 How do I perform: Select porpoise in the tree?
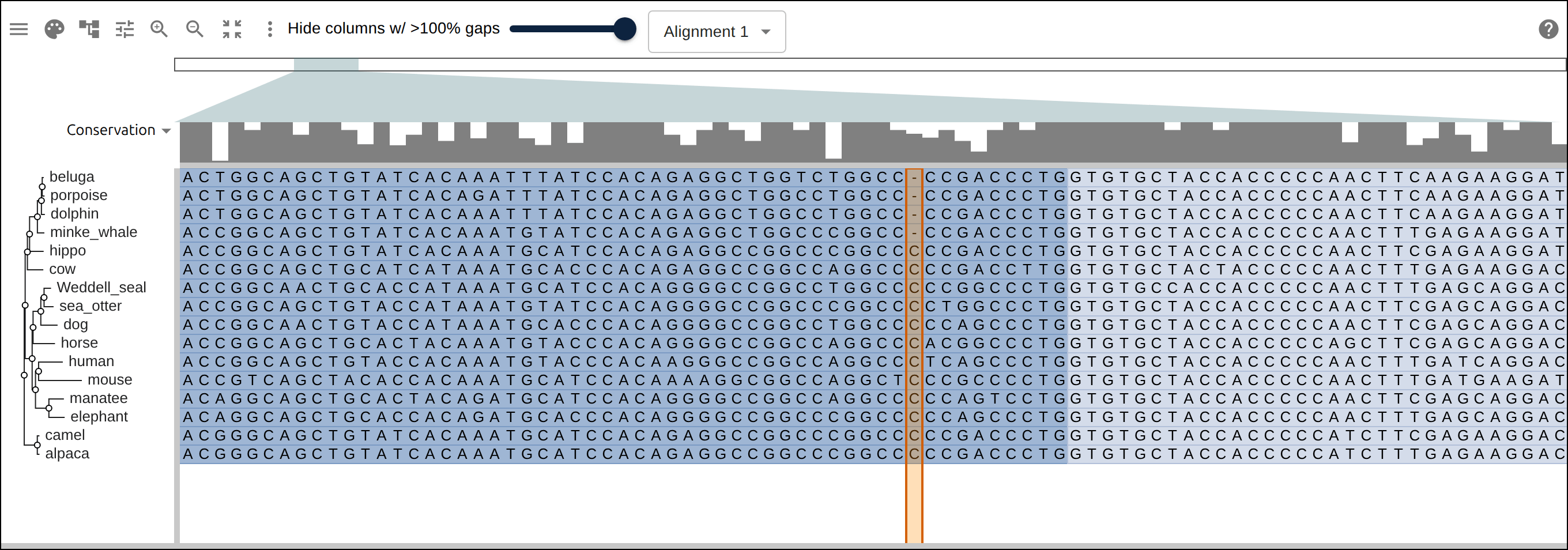78,195
